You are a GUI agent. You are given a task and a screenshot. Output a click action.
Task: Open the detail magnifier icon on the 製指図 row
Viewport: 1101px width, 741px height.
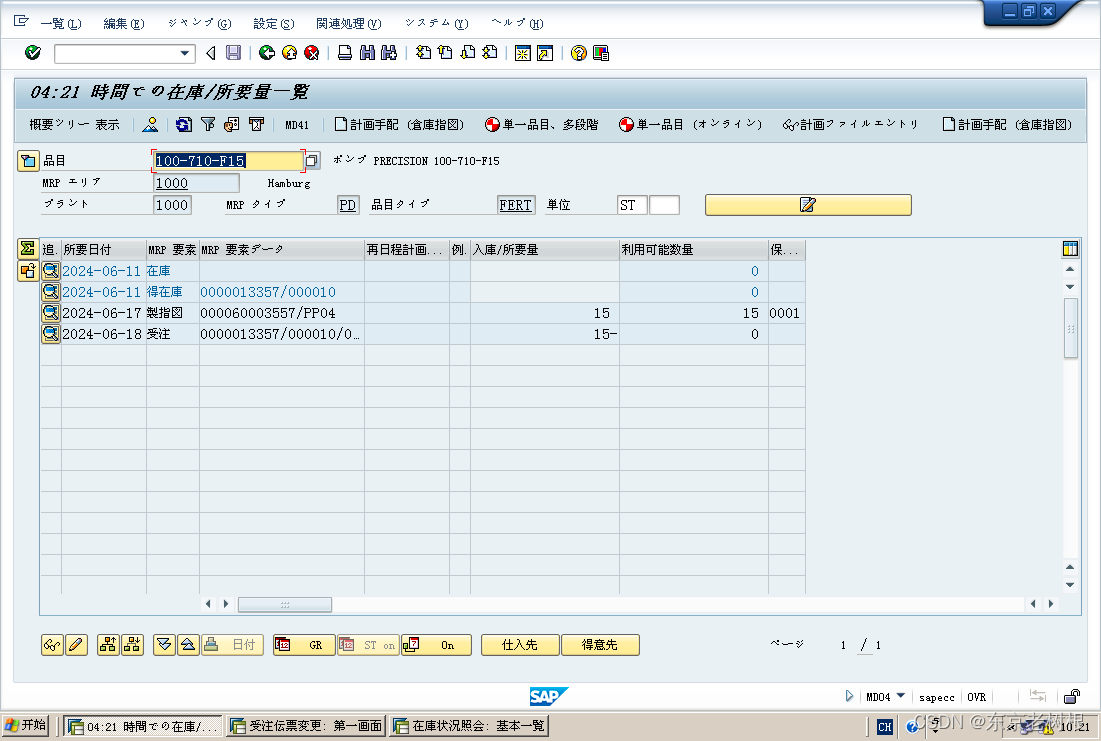51,312
